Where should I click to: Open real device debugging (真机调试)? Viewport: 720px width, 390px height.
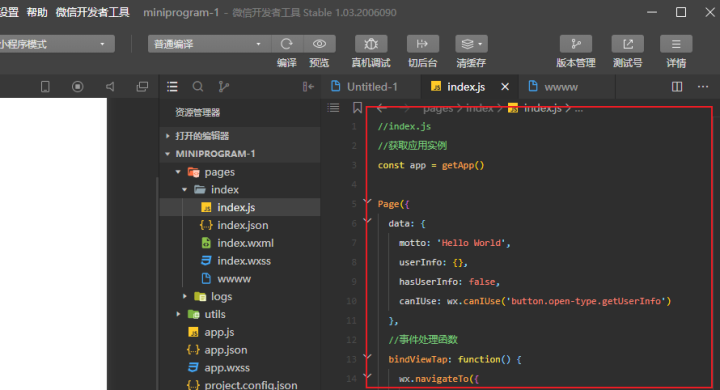coord(371,44)
